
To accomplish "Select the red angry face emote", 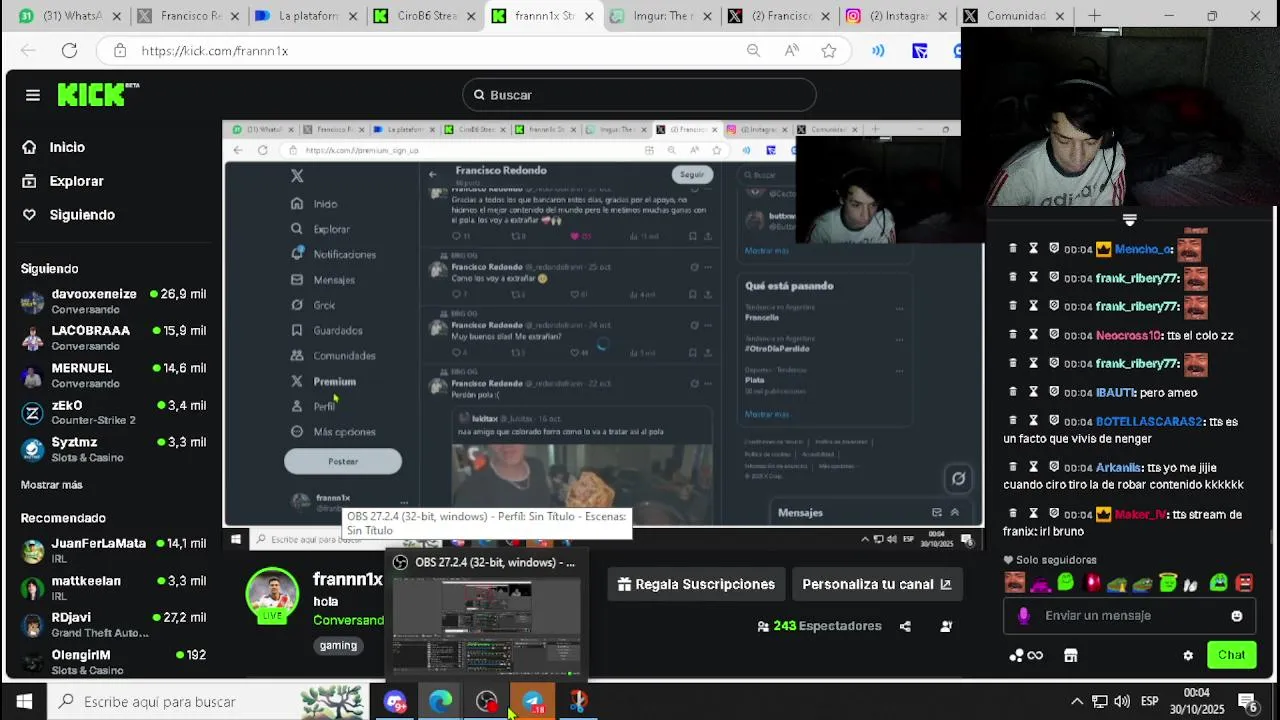I will (x=1244, y=583).
